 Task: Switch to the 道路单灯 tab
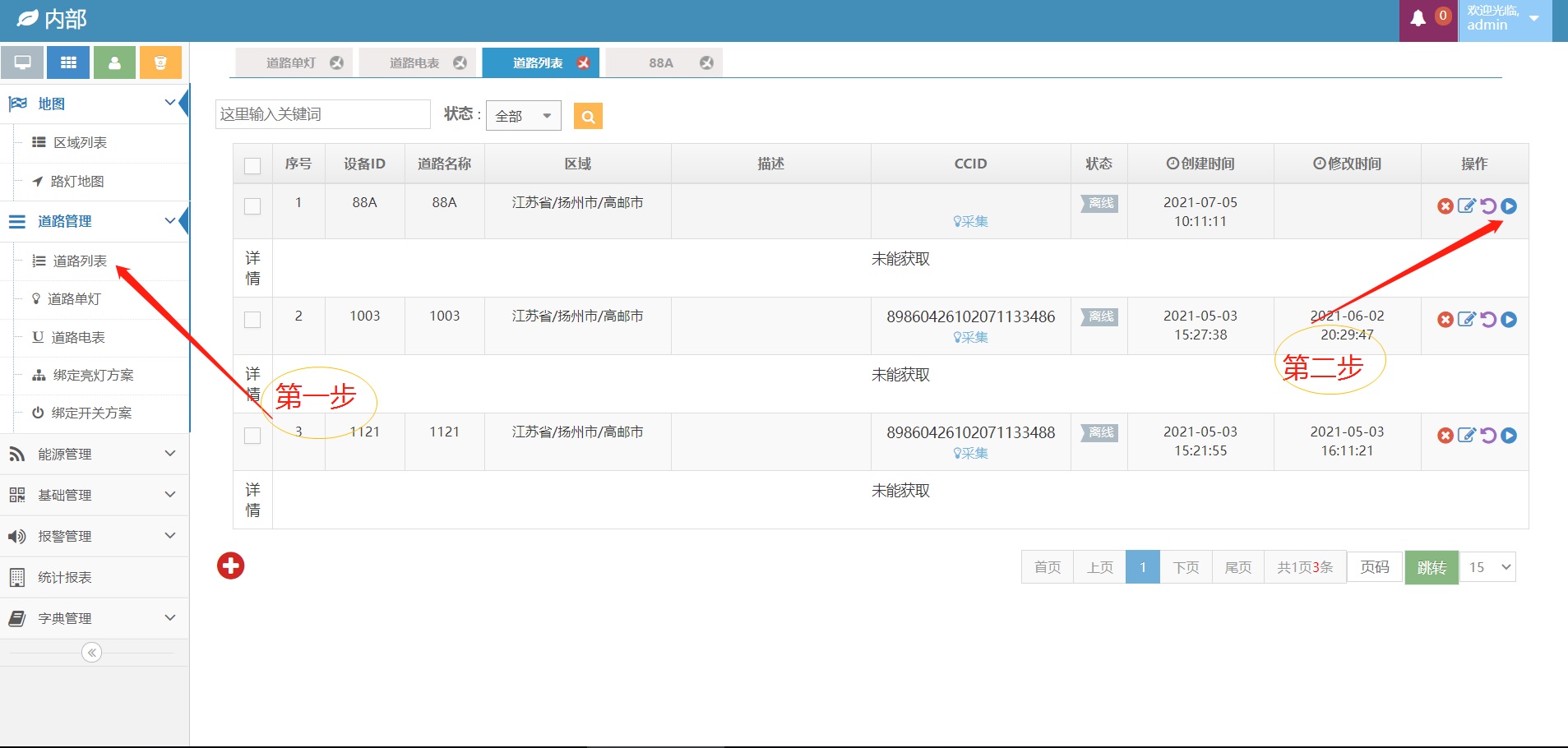click(x=291, y=62)
